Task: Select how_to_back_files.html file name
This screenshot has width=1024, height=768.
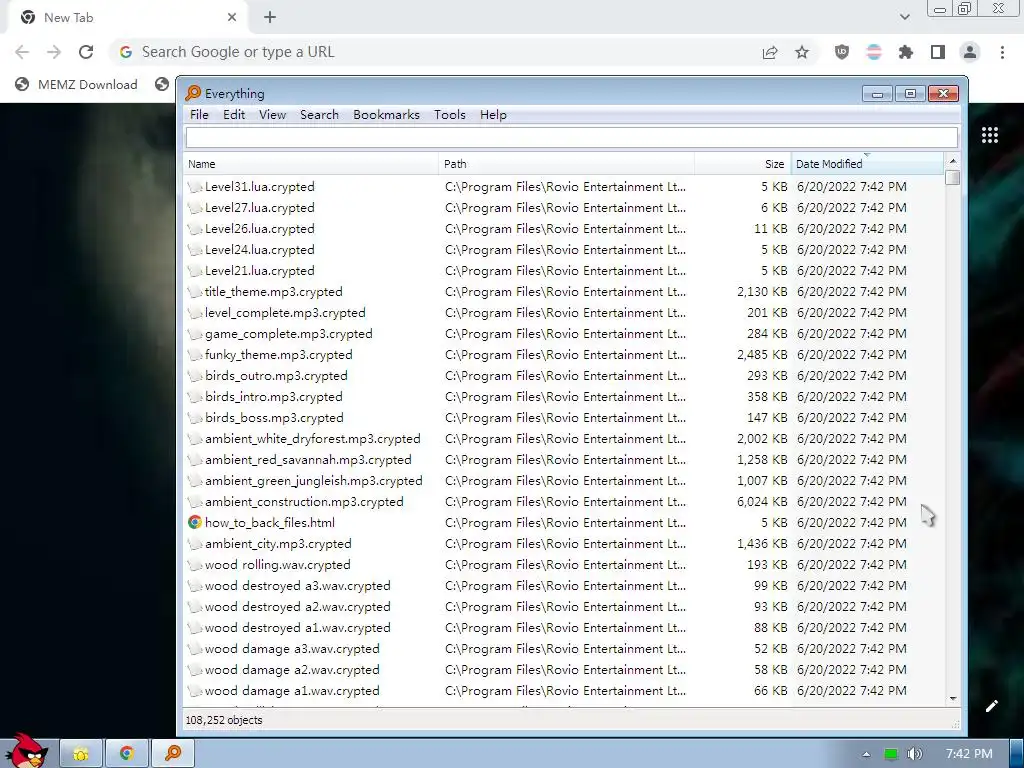Action: click(270, 522)
